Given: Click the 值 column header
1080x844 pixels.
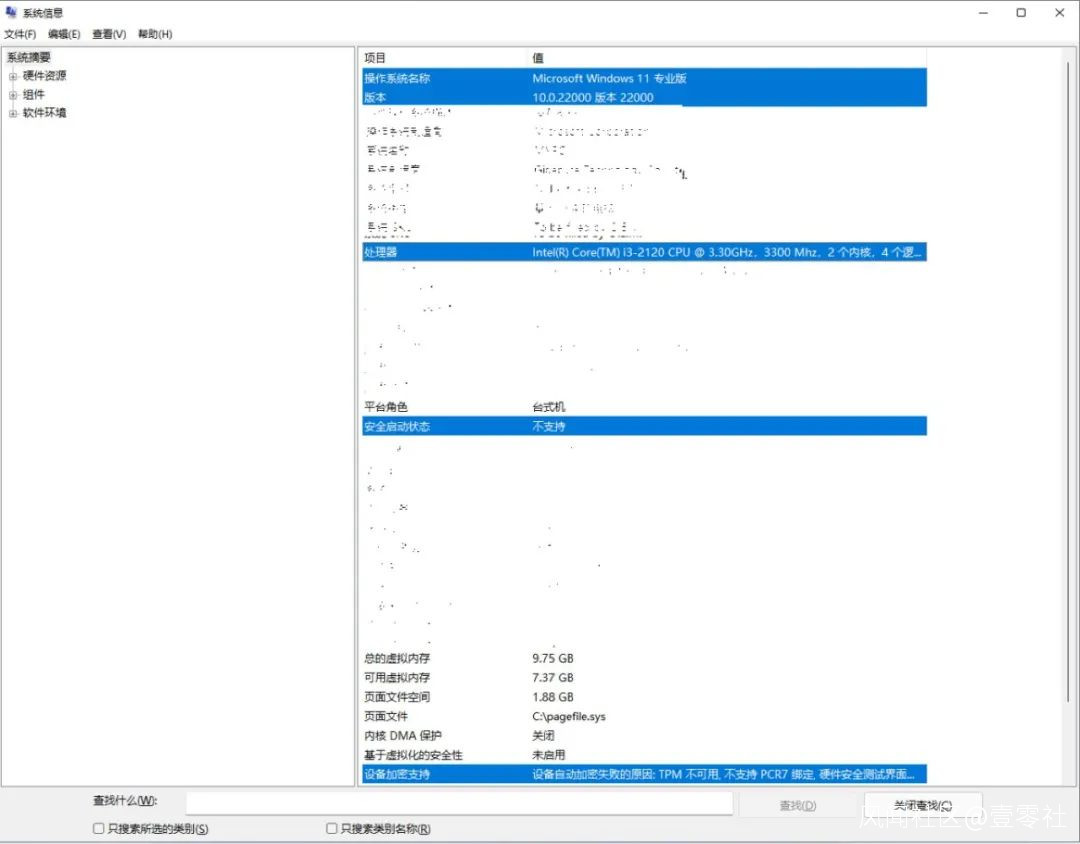Looking at the screenshot, I should pos(727,58).
